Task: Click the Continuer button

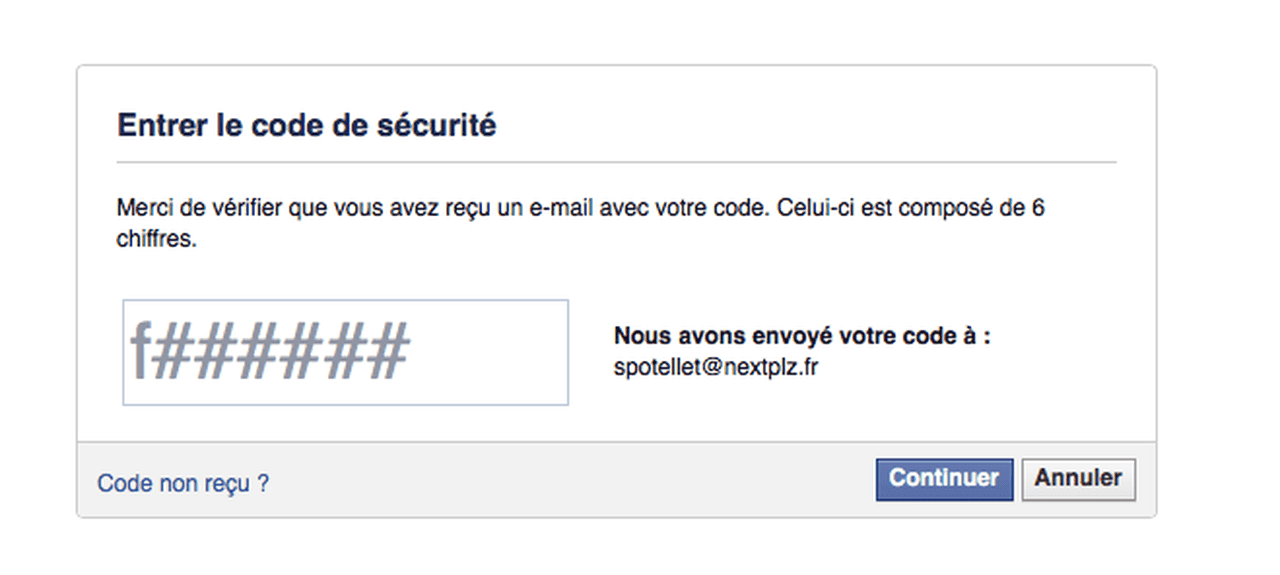Action: 944,479
